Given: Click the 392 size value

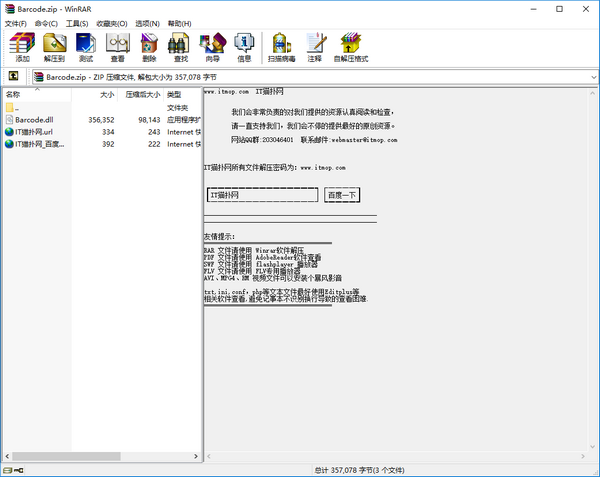Looking at the screenshot, I should 108,145.
